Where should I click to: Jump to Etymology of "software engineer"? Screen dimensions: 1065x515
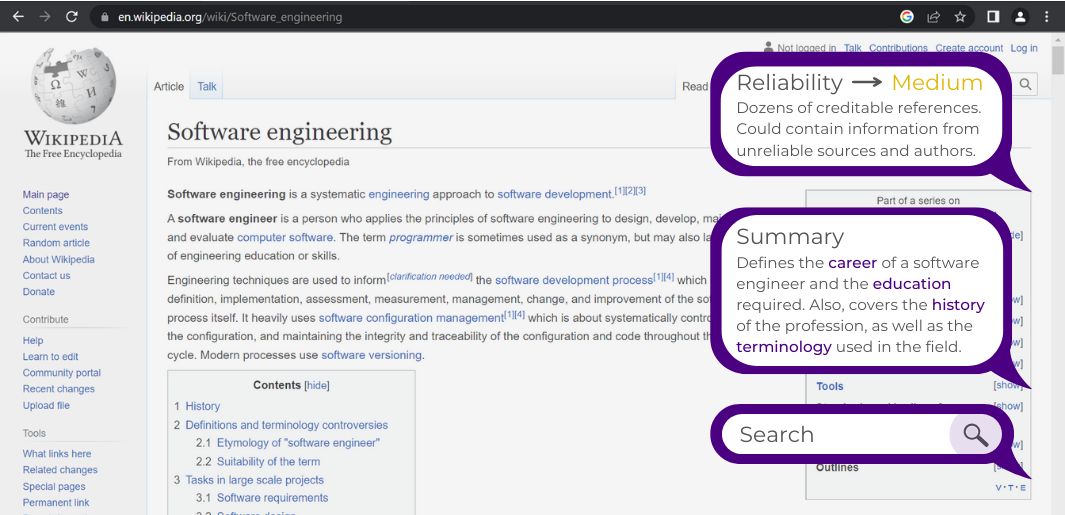pyautogui.click(x=288, y=443)
